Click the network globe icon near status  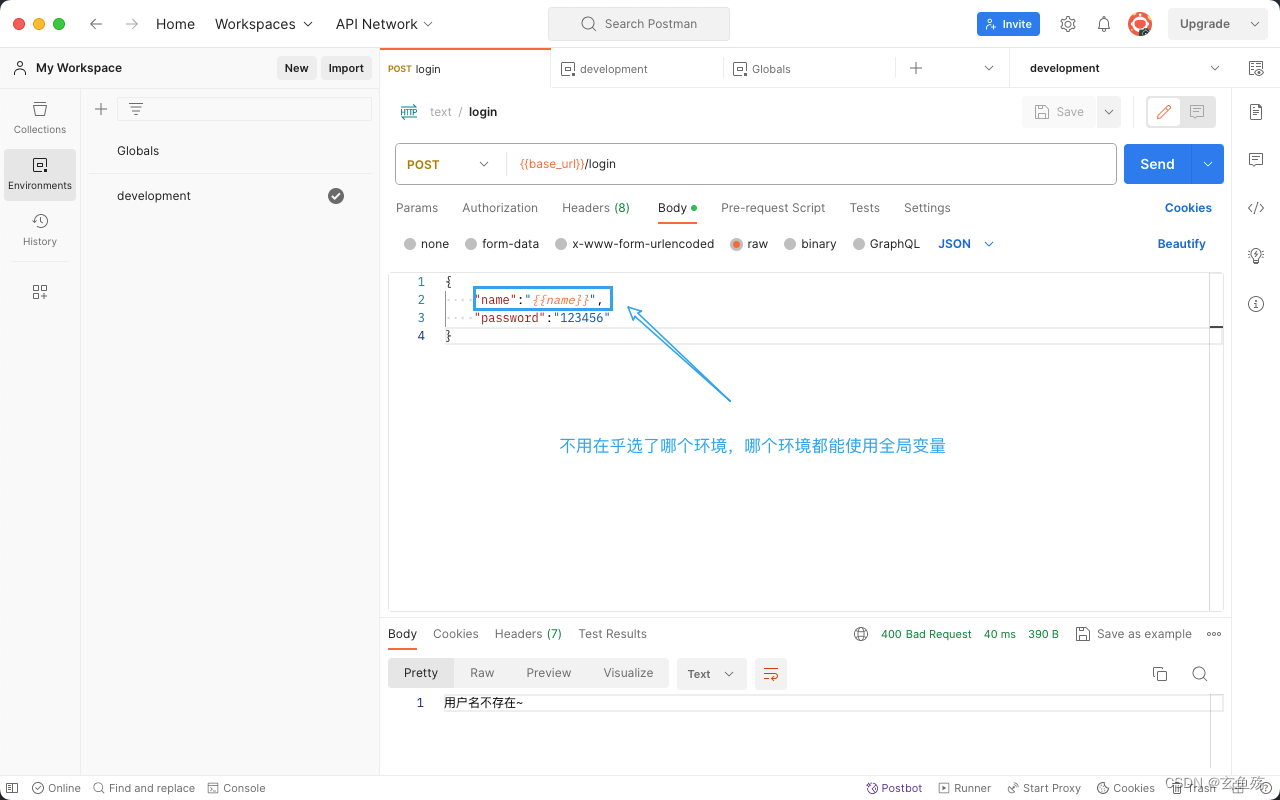point(861,634)
